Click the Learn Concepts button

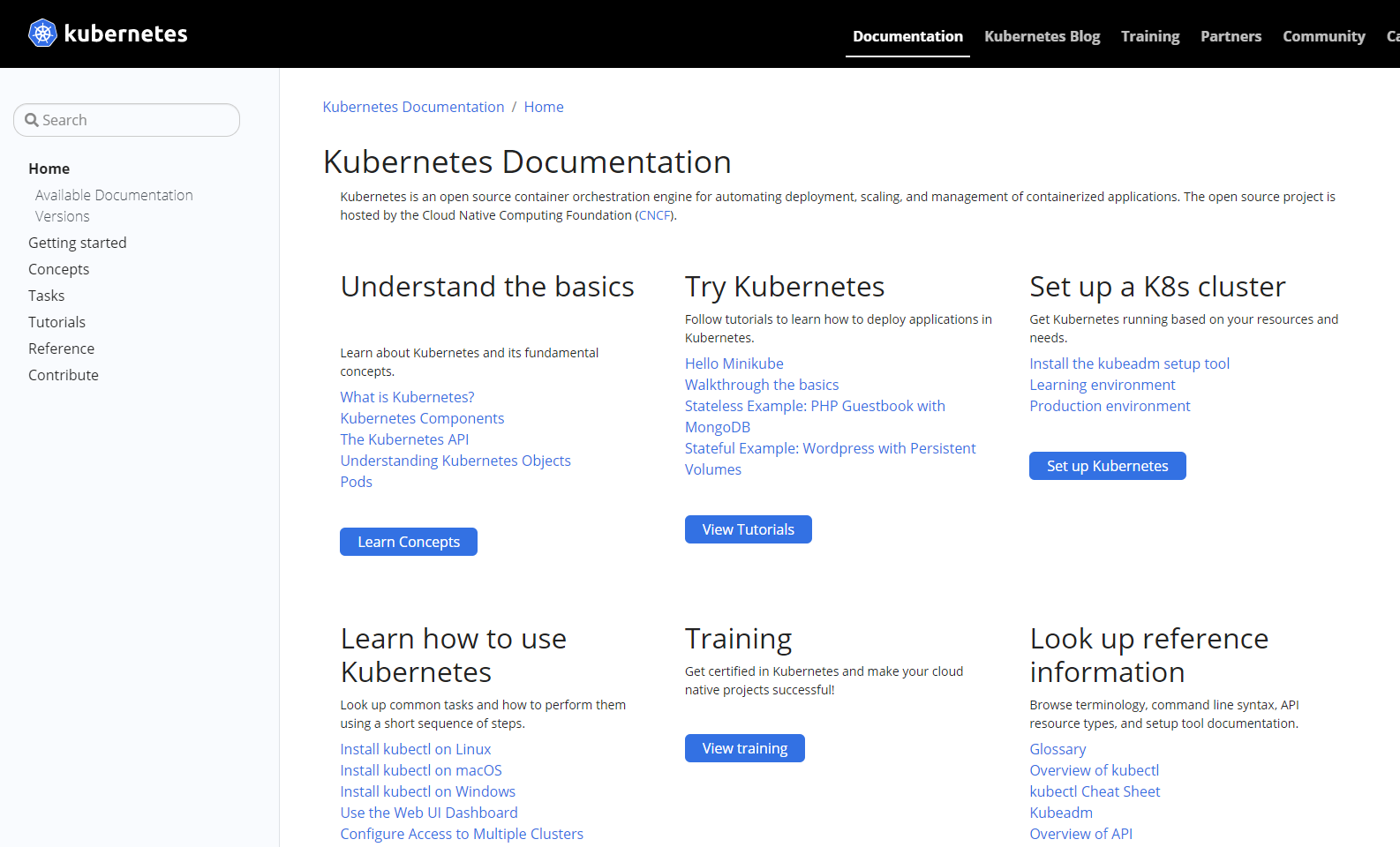pos(409,542)
